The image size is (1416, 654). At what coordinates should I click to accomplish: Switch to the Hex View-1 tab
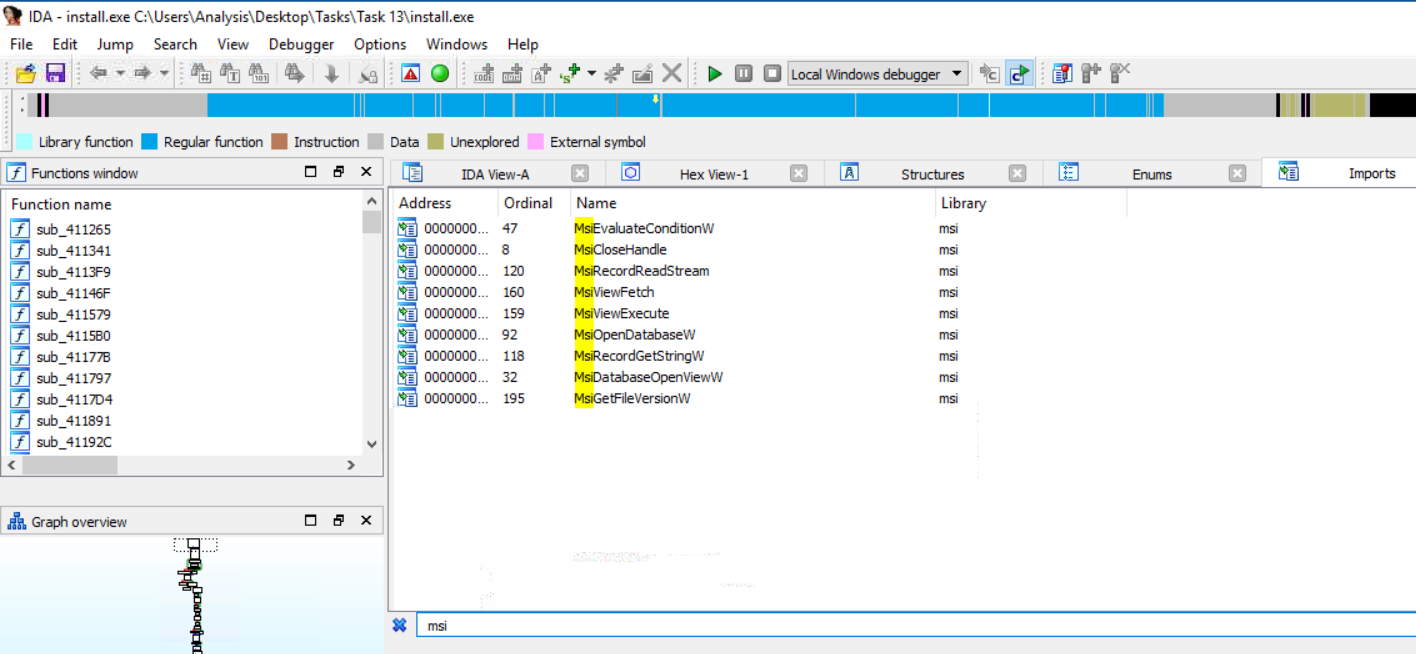[x=713, y=174]
